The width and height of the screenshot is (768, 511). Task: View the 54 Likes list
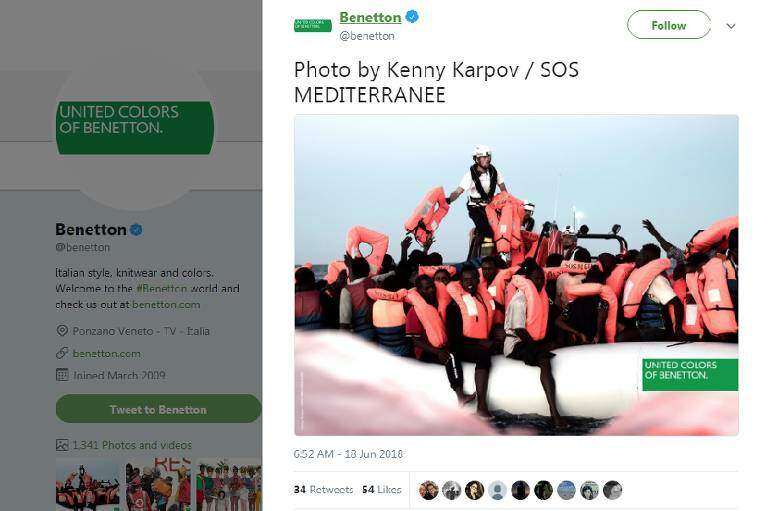(x=382, y=489)
